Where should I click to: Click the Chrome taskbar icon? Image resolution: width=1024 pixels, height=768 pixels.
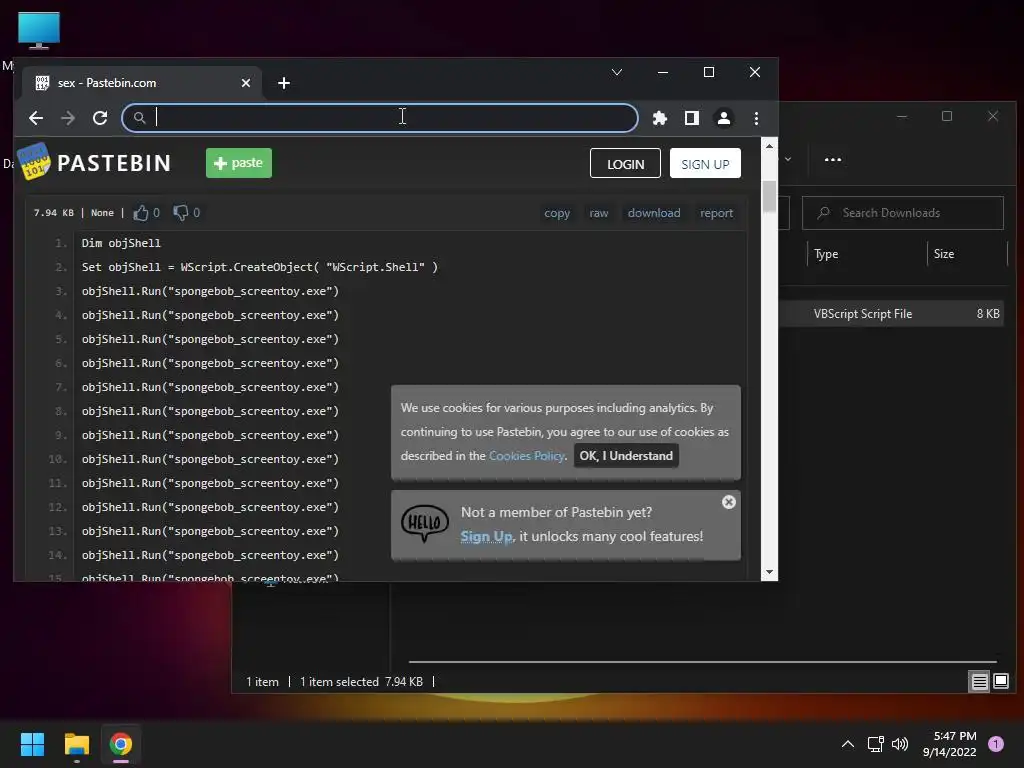point(121,744)
